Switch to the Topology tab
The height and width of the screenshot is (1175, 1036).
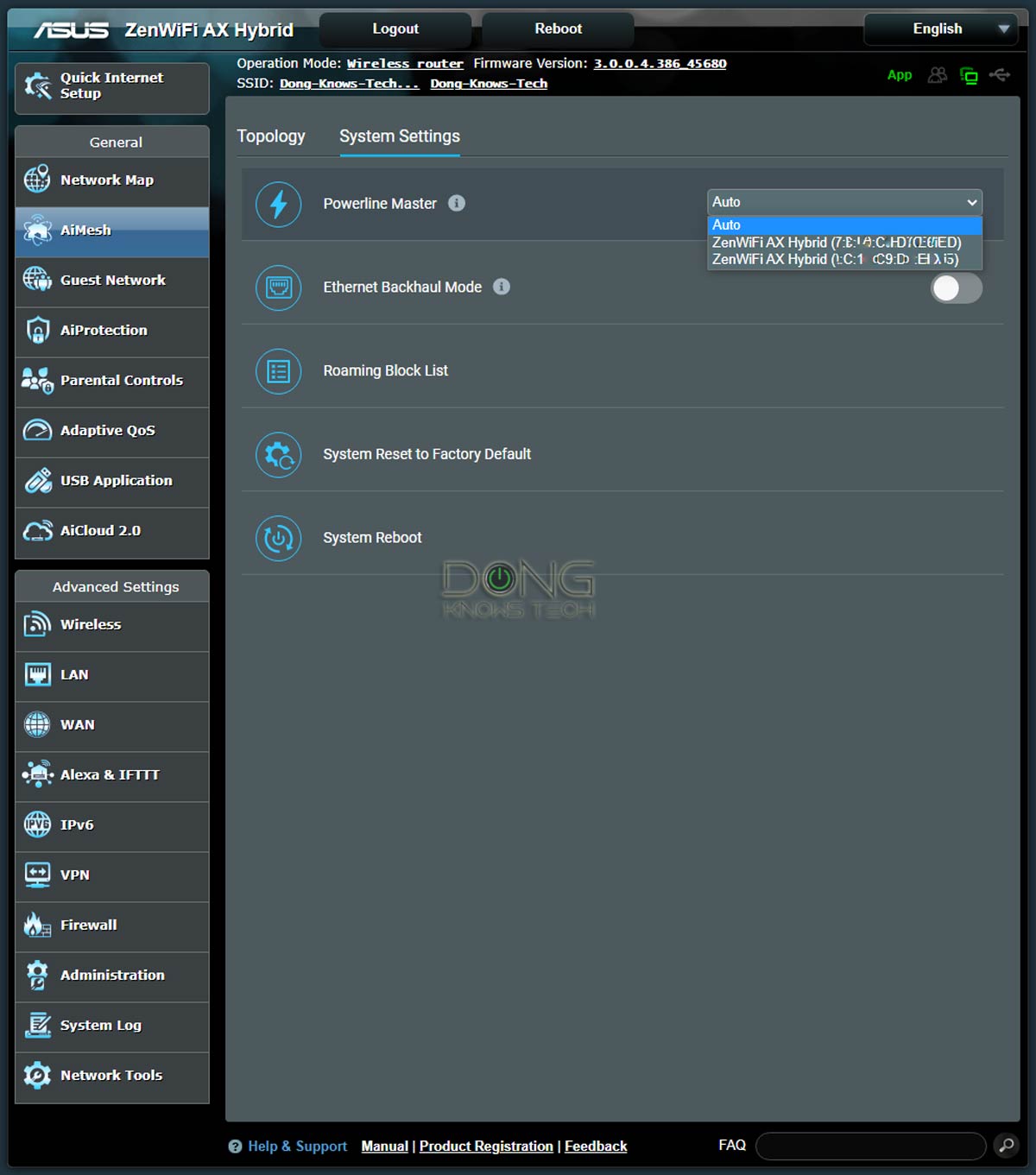coord(271,136)
